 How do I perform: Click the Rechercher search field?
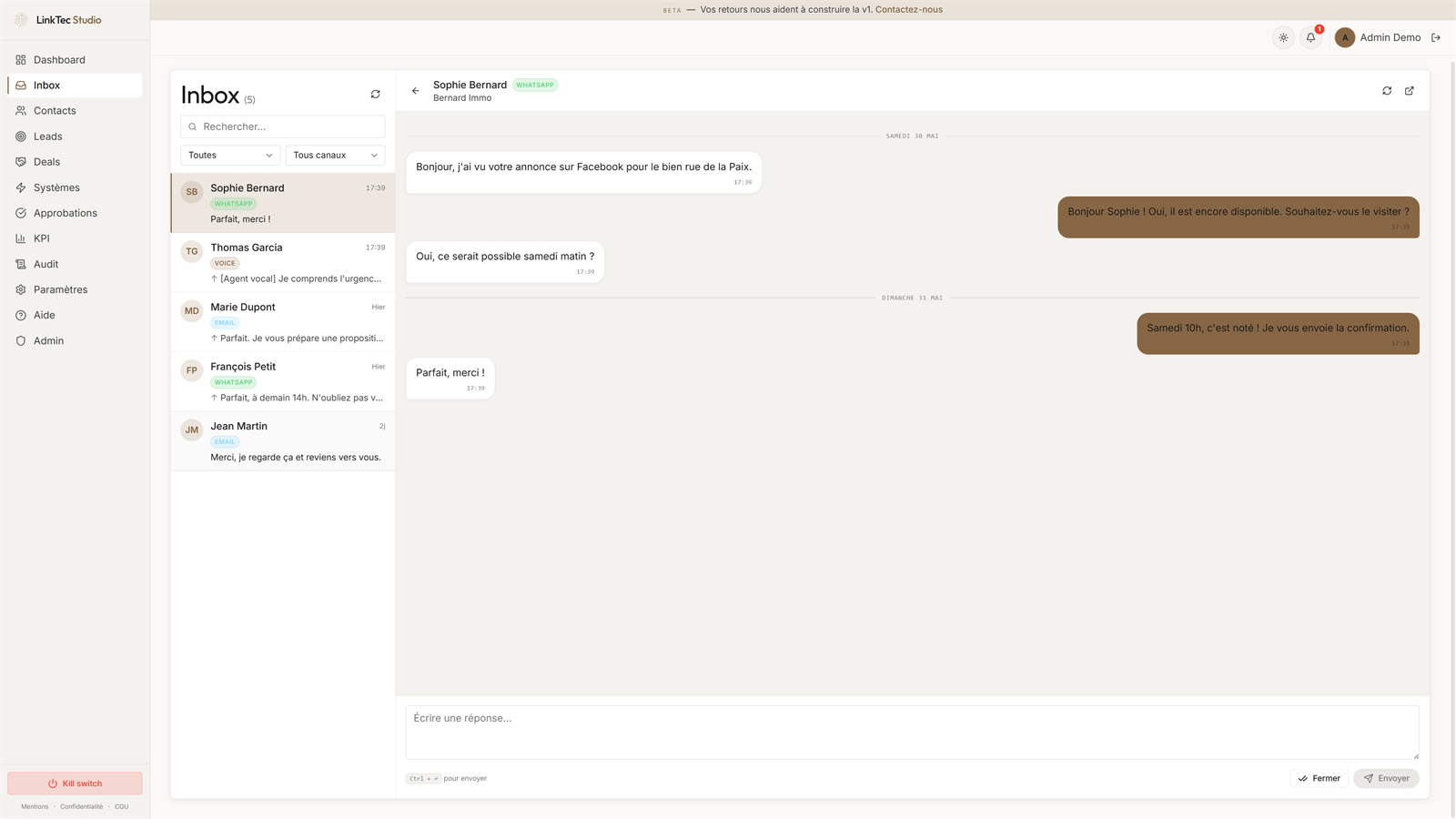283,126
